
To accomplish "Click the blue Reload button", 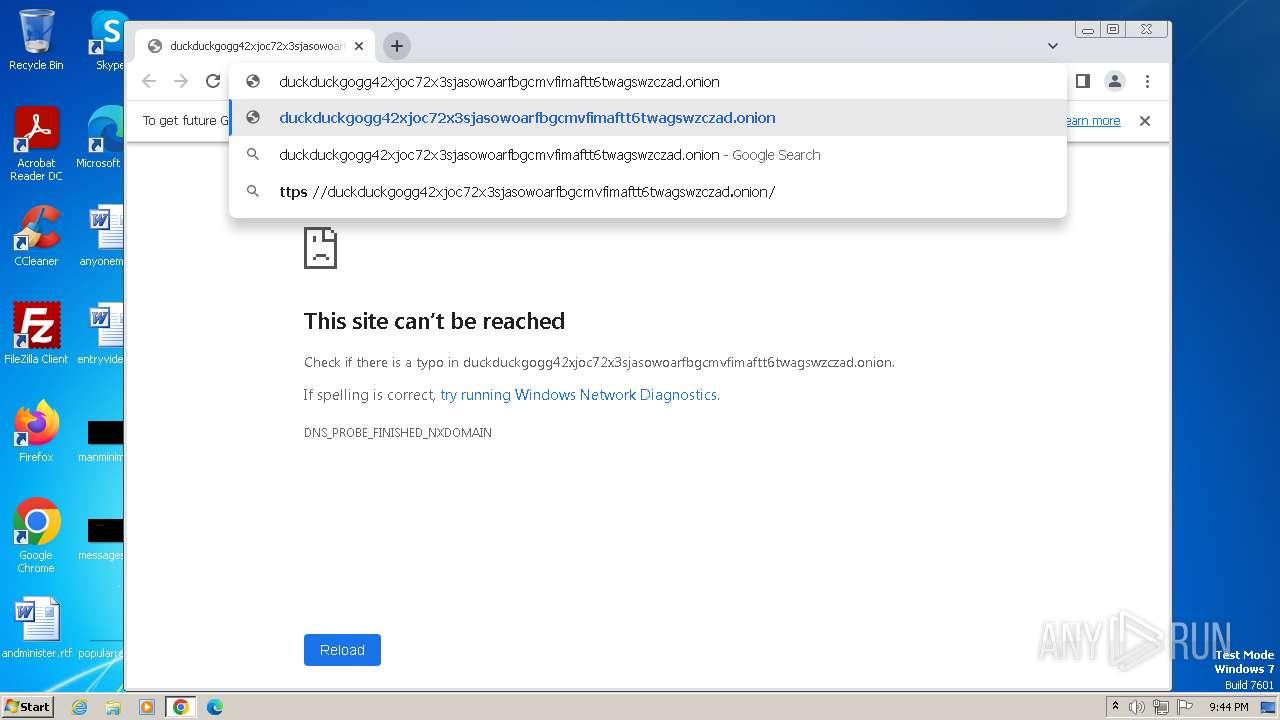I will point(342,650).
